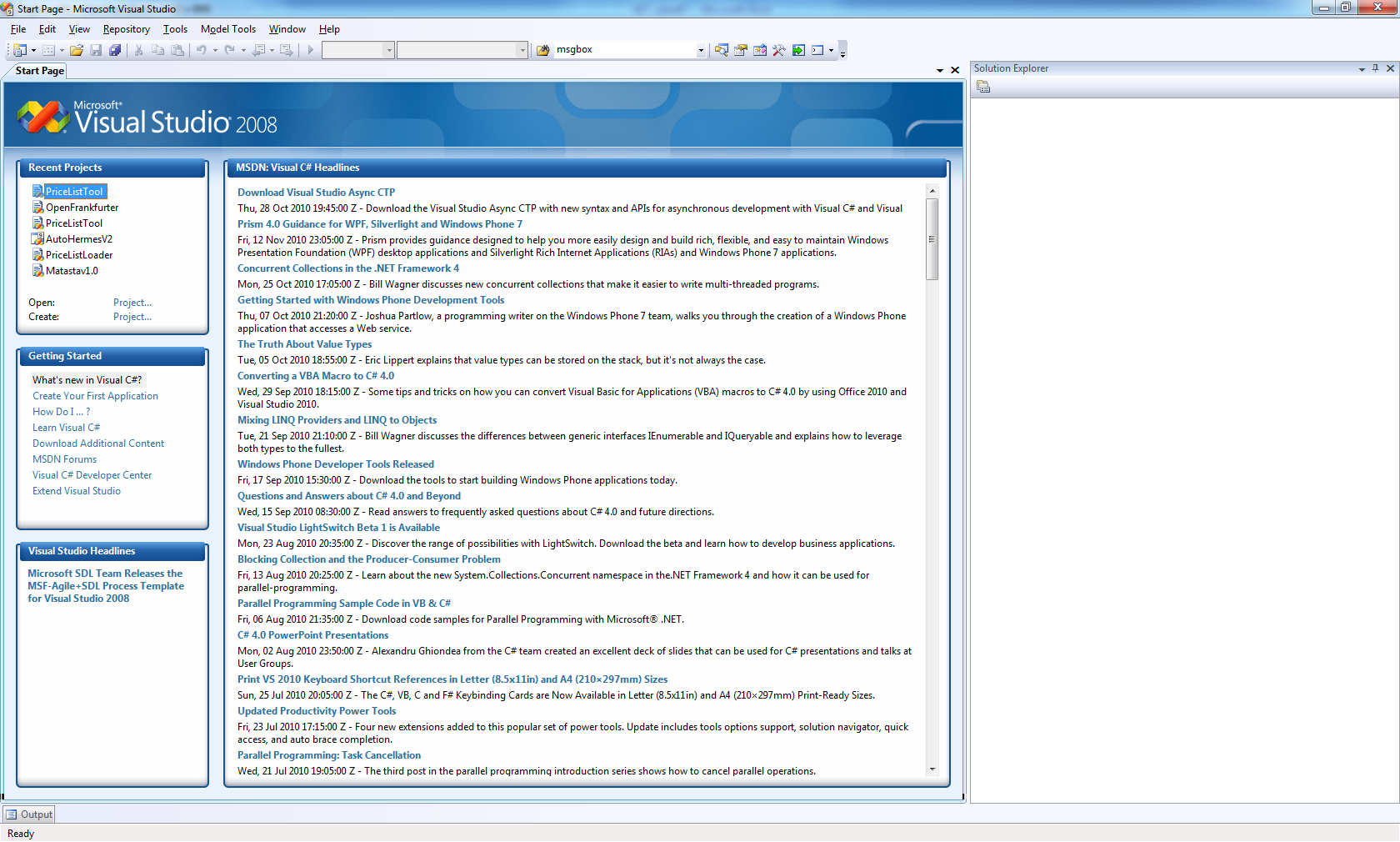Open the Extend Visual Studio link

pos(77,491)
